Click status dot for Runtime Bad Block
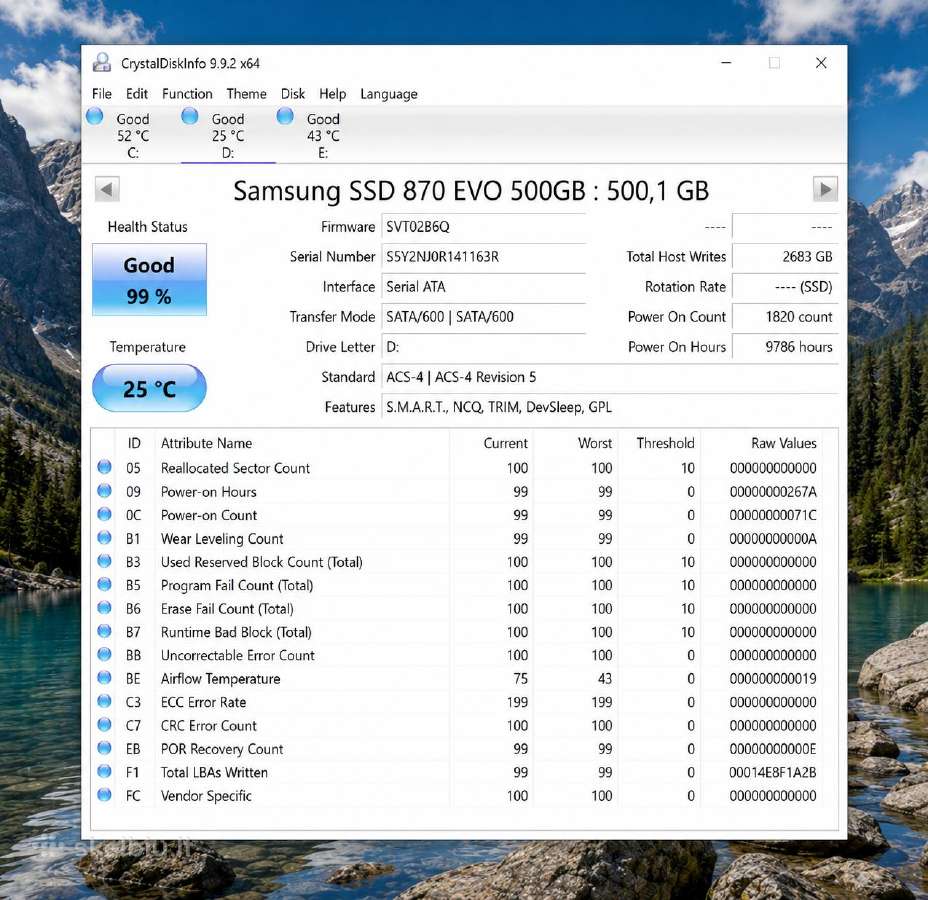928x900 pixels. click(x=104, y=631)
